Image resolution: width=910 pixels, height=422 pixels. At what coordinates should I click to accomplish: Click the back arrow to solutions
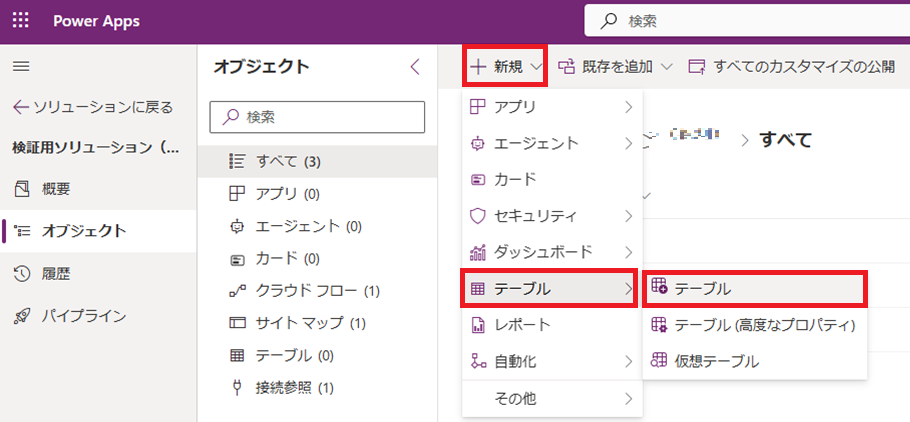pos(21,107)
